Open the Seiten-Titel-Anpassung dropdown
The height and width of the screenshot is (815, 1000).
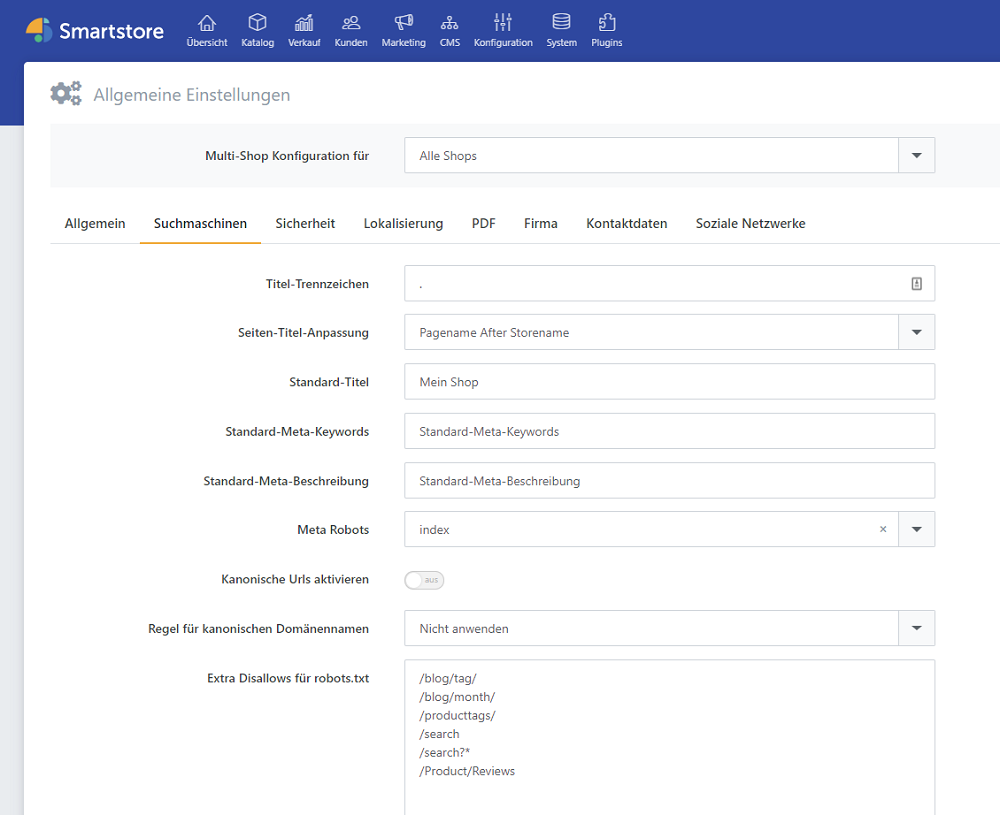point(916,333)
